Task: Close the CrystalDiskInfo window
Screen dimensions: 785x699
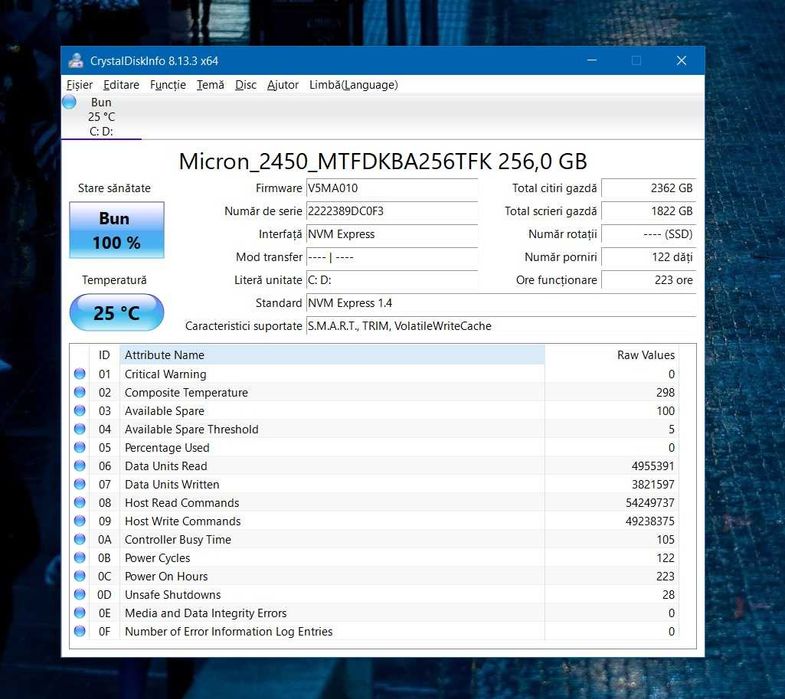Action: [x=681, y=61]
